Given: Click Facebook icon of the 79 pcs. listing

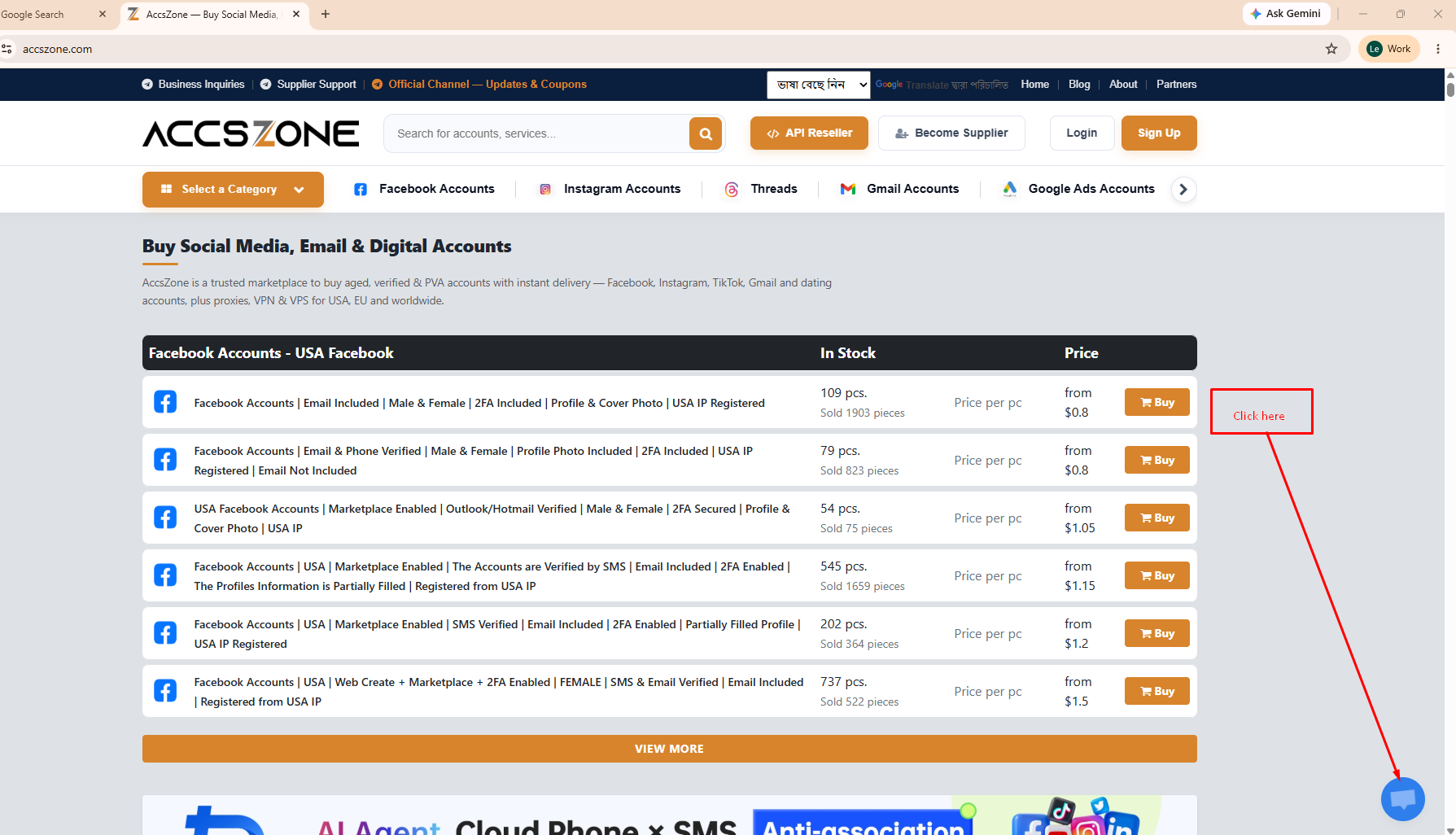Looking at the screenshot, I should [165, 460].
